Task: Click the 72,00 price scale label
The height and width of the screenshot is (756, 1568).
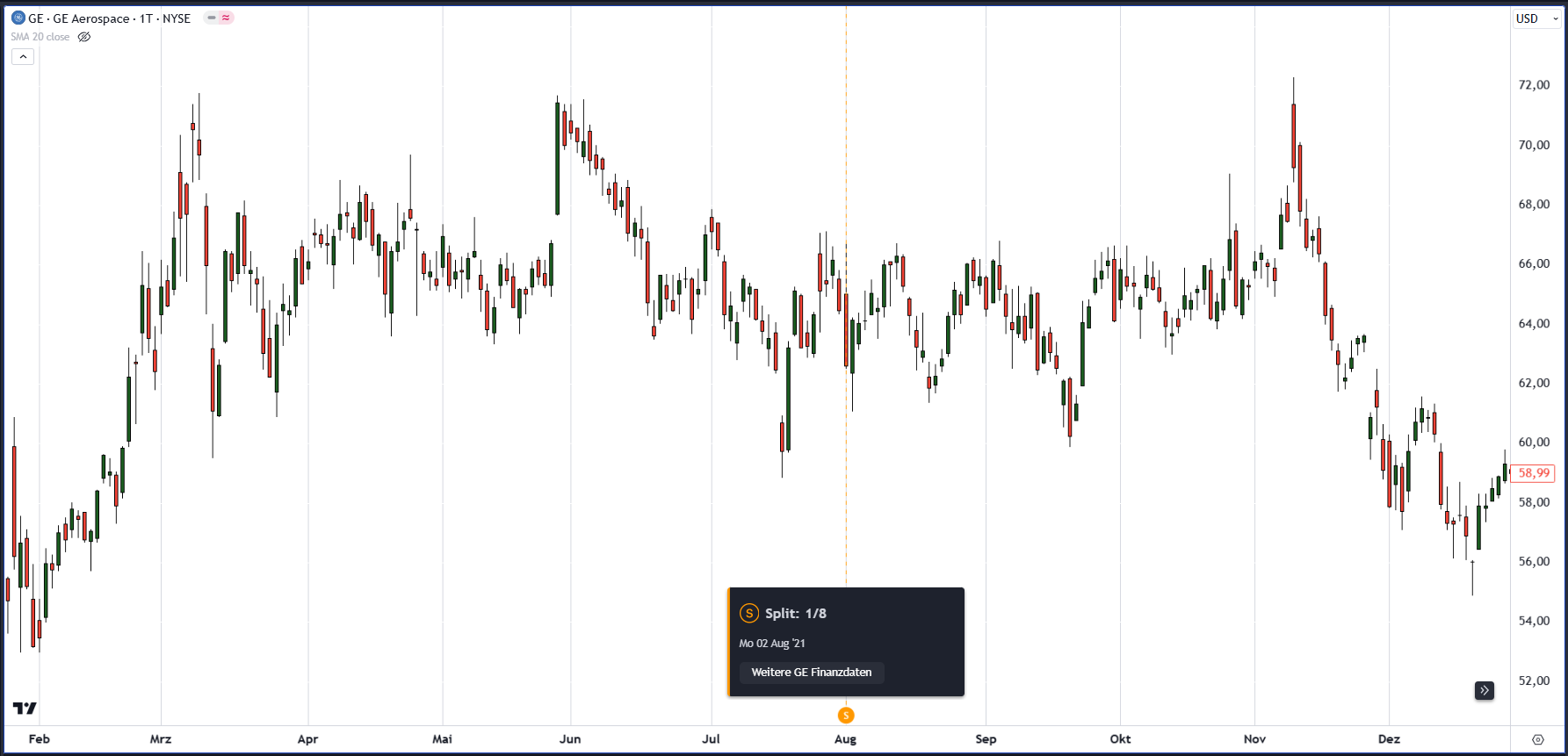Action: [x=1534, y=85]
